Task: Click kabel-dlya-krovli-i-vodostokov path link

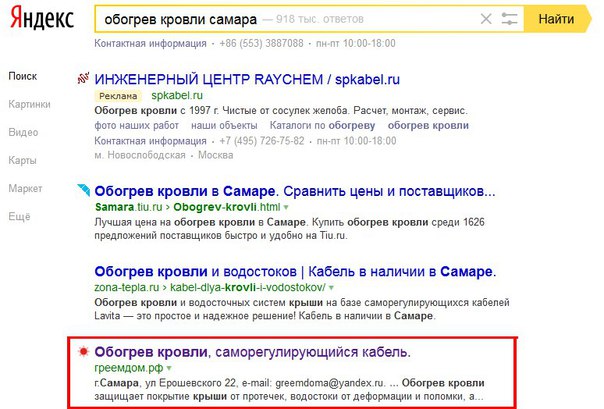Action: [248, 288]
